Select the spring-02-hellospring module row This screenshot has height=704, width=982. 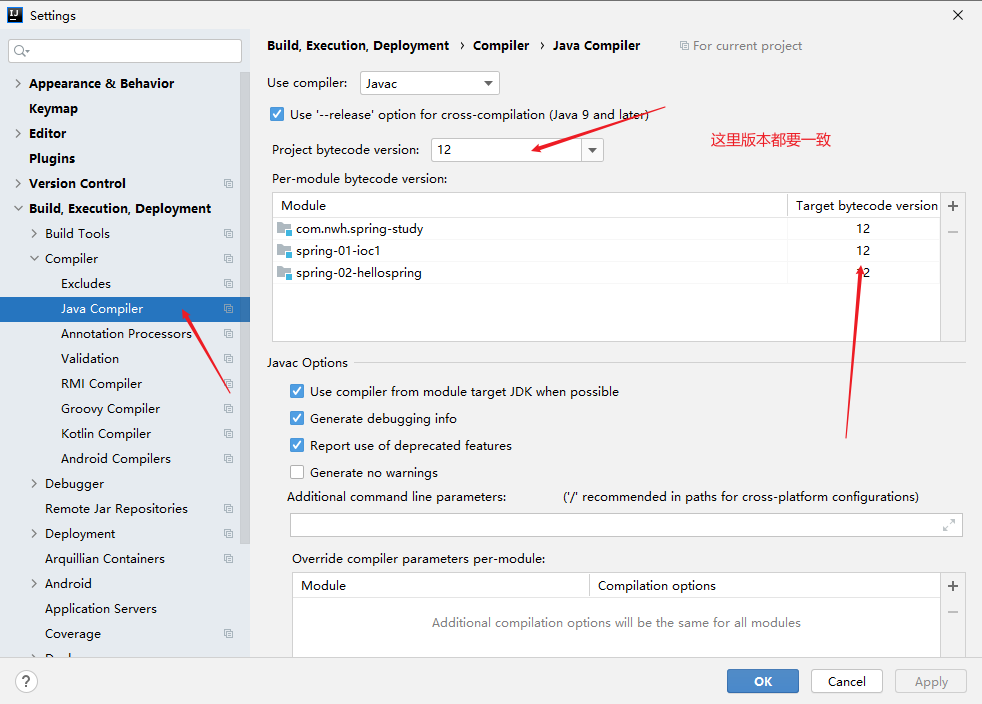click(606, 273)
